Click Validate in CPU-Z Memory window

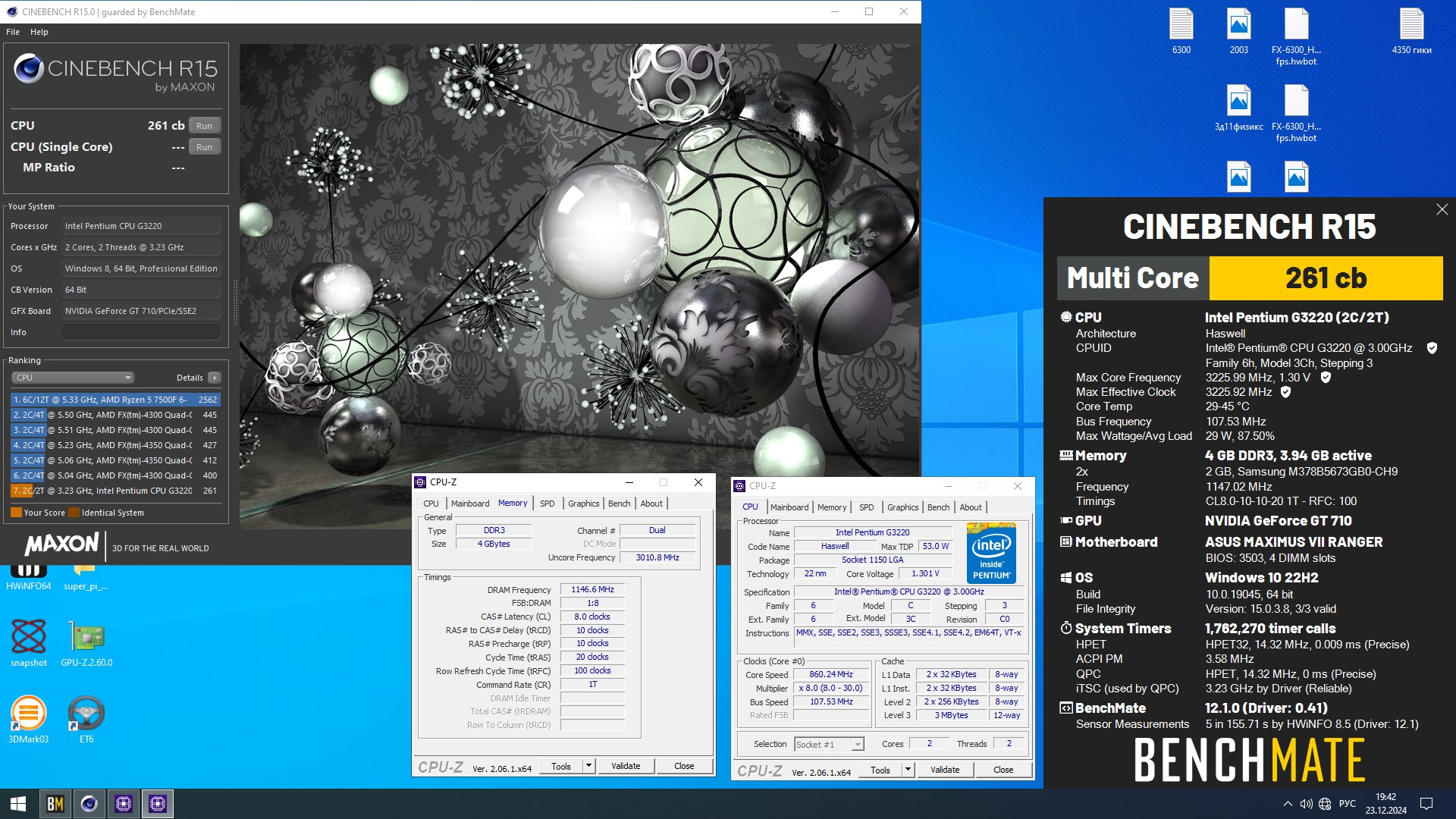click(x=626, y=766)
